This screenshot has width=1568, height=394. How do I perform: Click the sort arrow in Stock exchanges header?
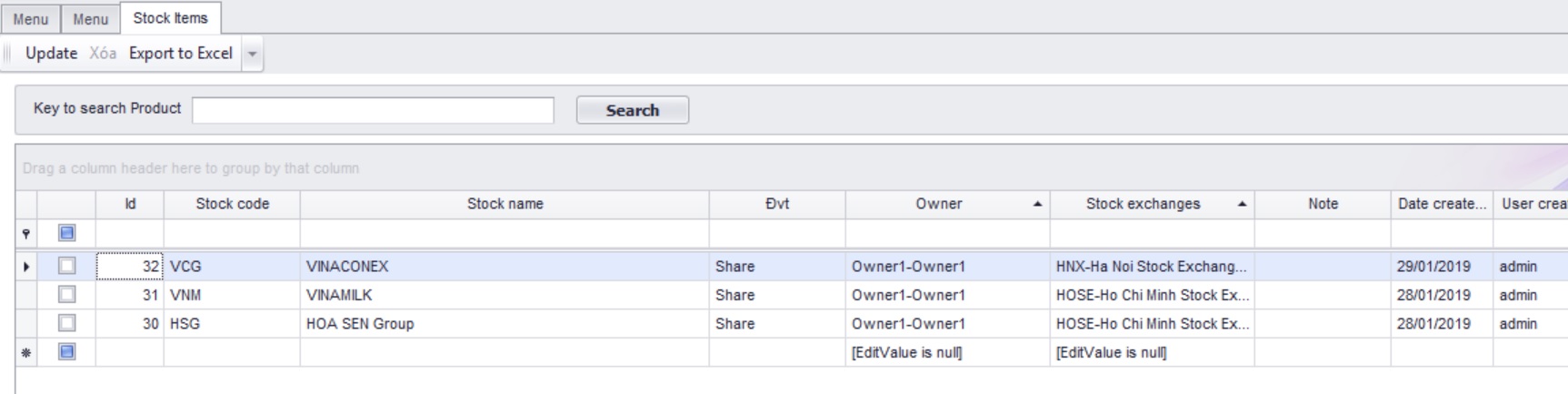tap(1242, 205)
